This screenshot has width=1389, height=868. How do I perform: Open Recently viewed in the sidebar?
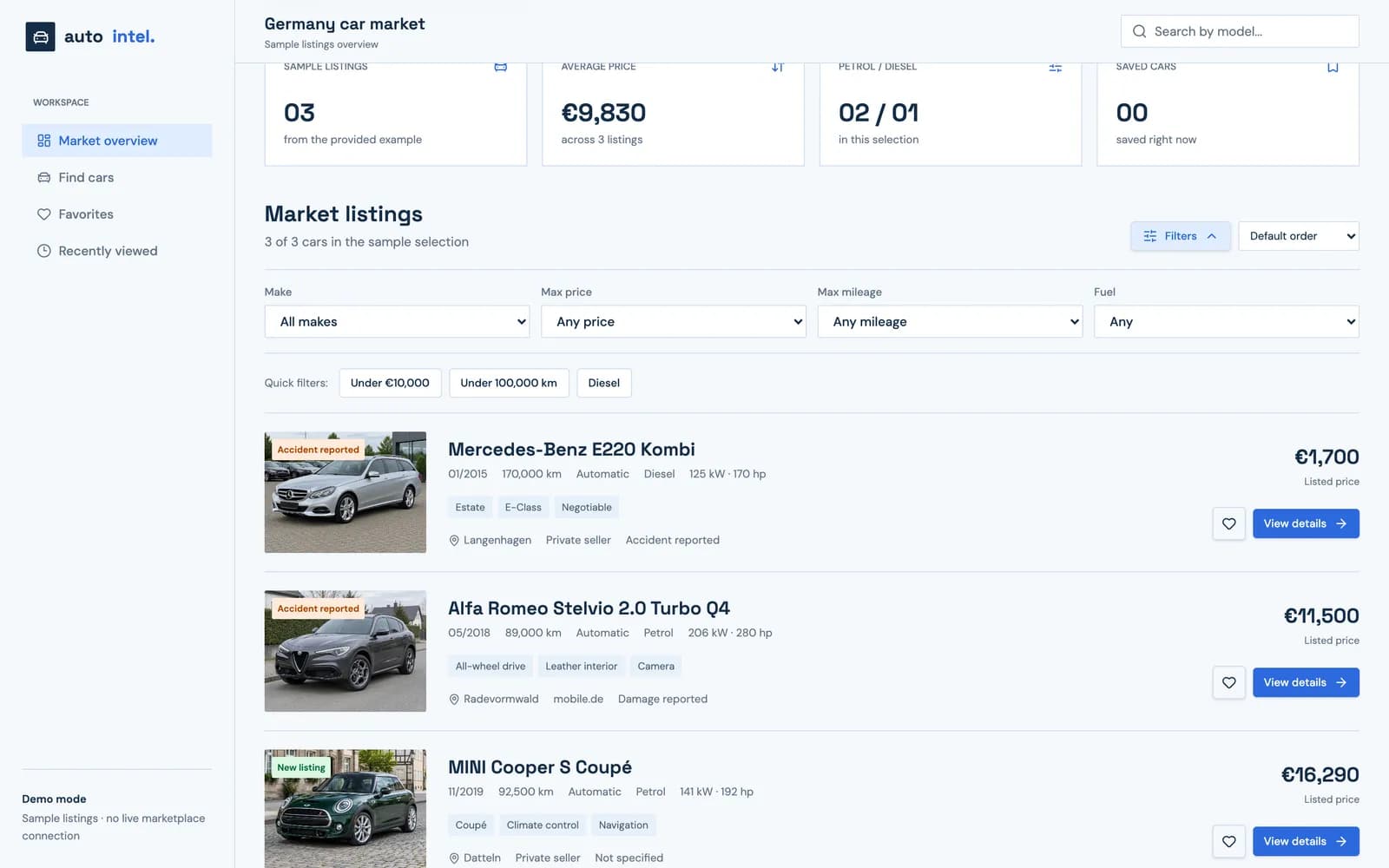(x=117, y=251)
